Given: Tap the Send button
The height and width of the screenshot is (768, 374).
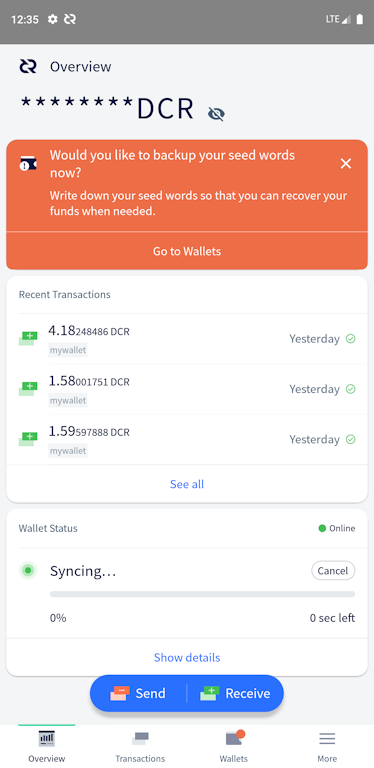Looking at the screenshot, I should [x=139, y=693].
